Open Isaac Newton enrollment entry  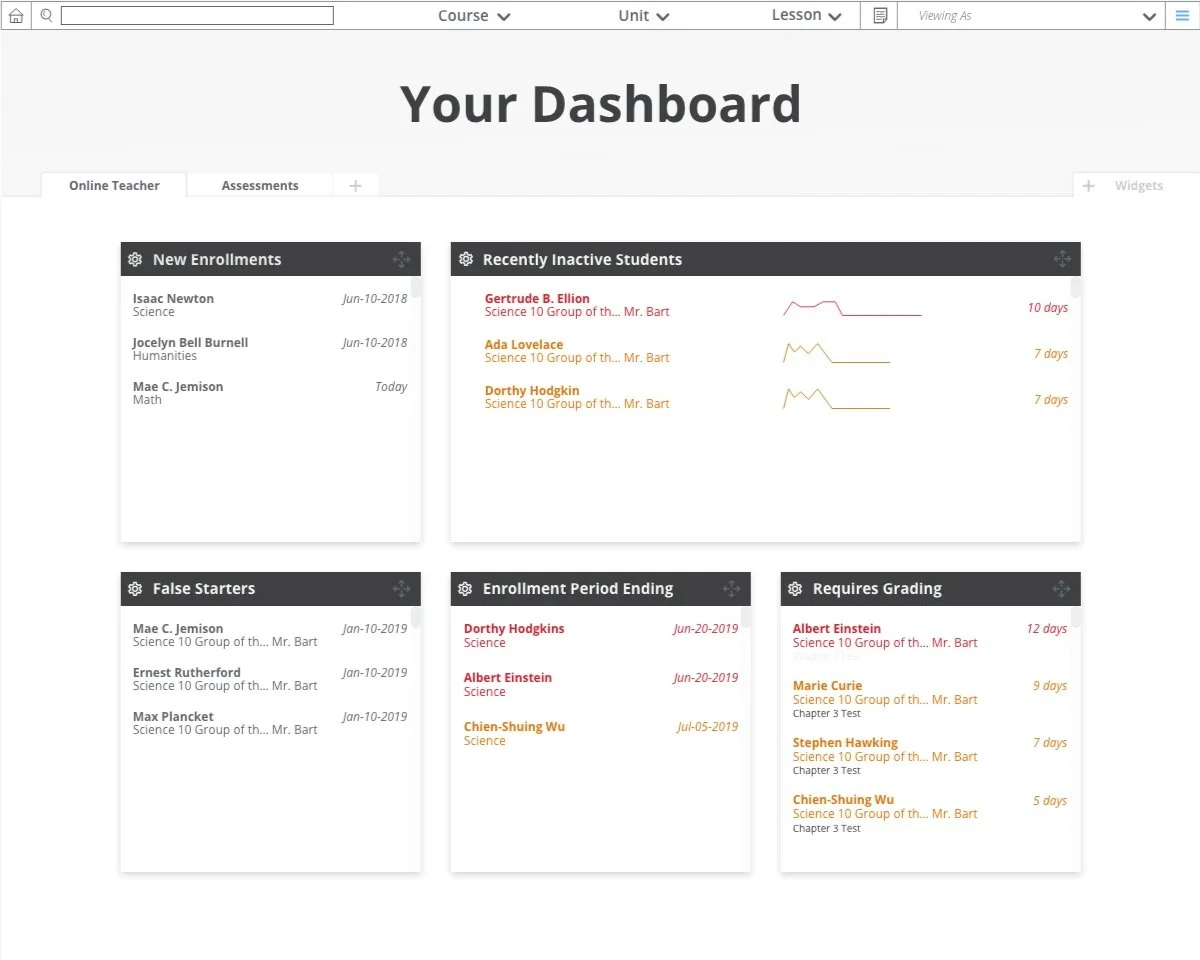click(269, 305)
